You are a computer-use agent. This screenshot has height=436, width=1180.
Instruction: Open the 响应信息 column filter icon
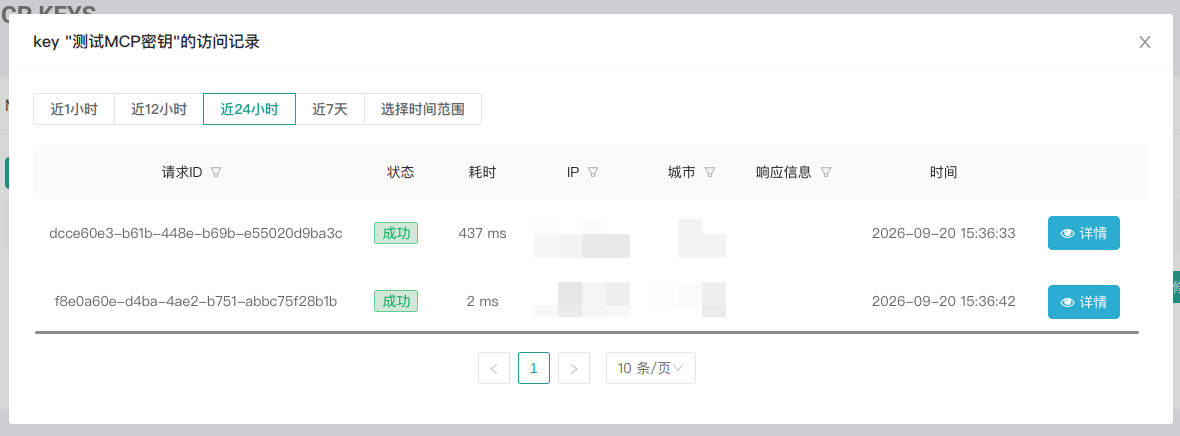pyautogui.click(x=826, y=172)
